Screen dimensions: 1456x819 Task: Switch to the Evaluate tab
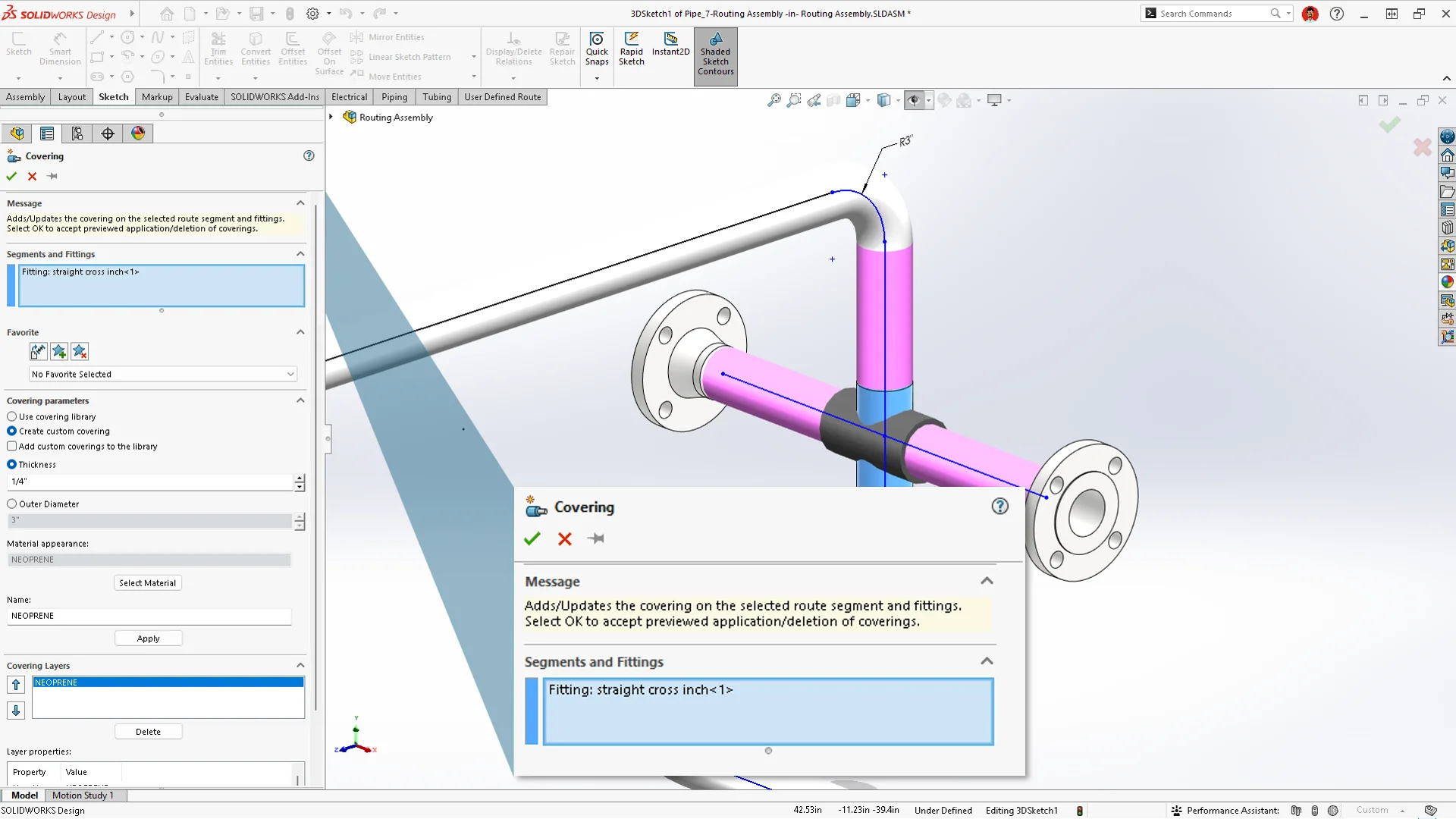pyautogui.click(x=202, y=97)
